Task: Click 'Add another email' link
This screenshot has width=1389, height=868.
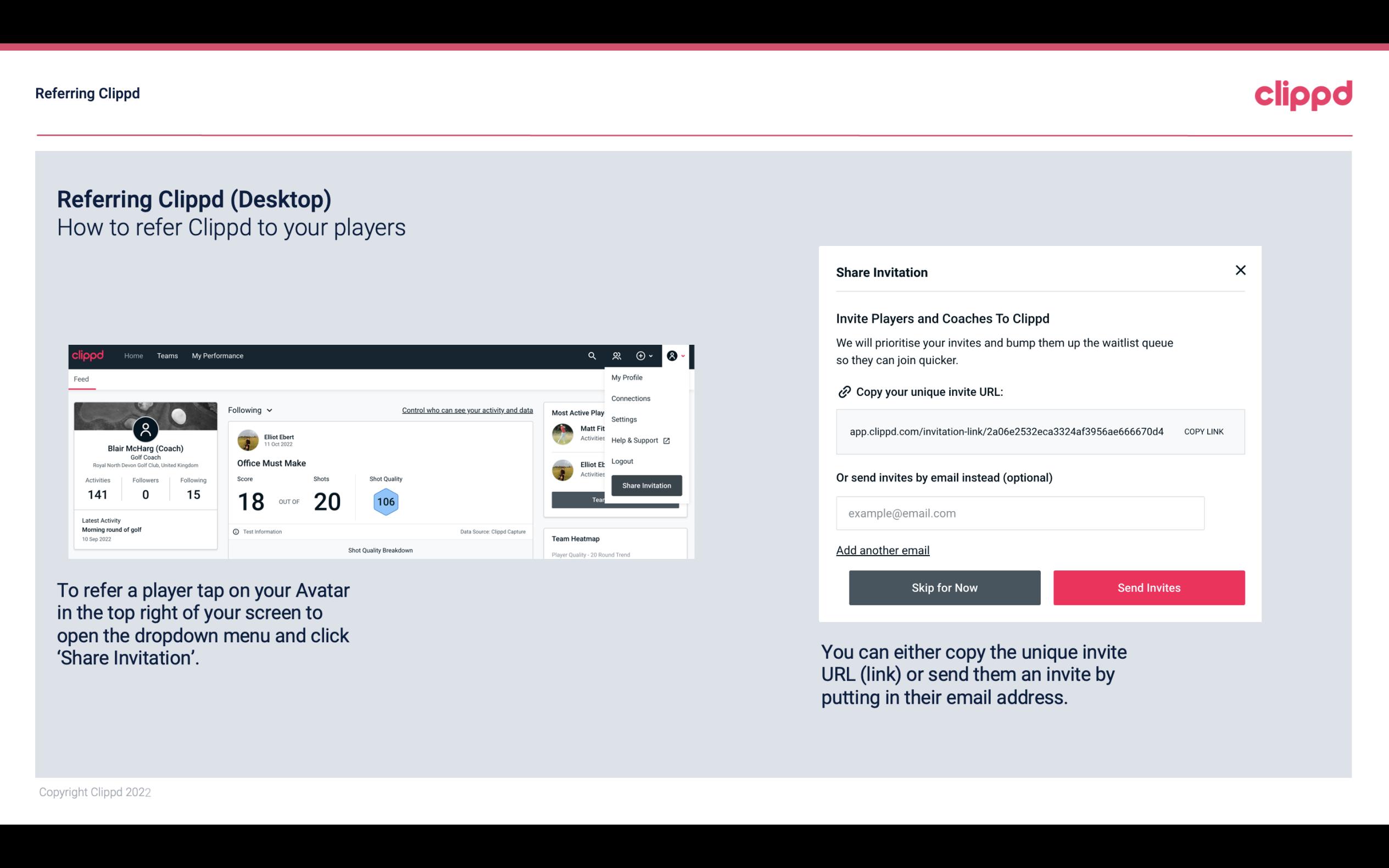Action: click(882, 549)
